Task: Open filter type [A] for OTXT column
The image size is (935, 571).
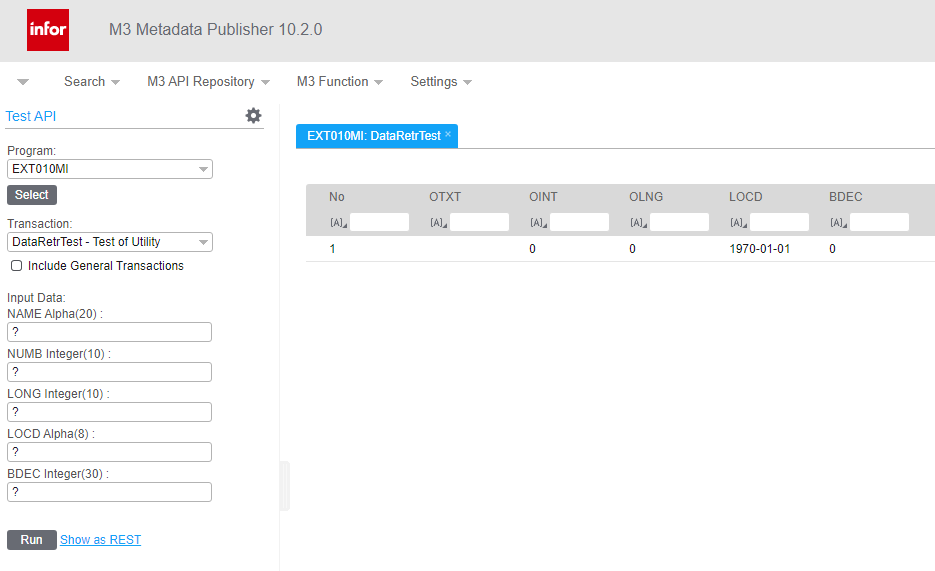Action: tap(439, 222)
